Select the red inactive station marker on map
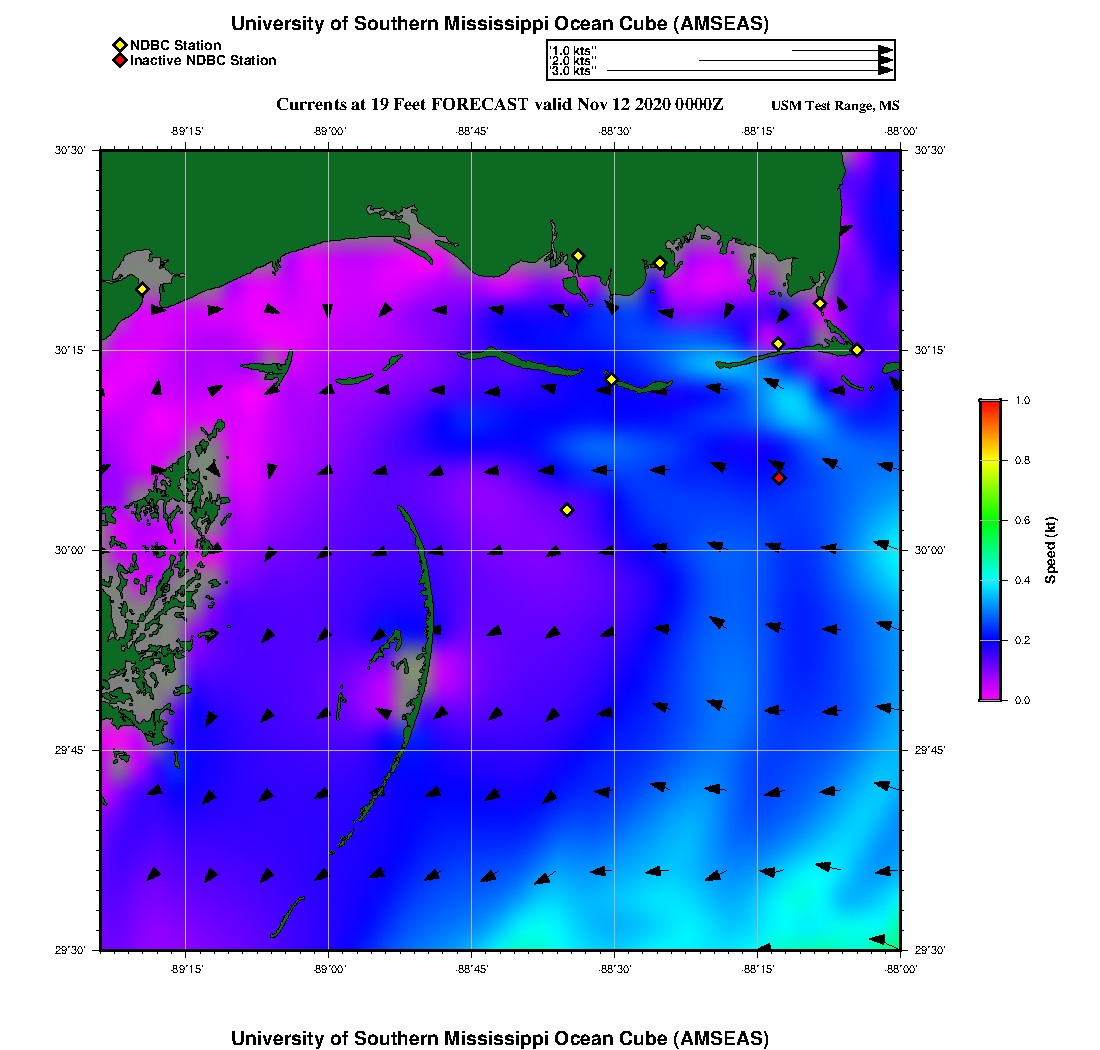 (x=779, y=478)
